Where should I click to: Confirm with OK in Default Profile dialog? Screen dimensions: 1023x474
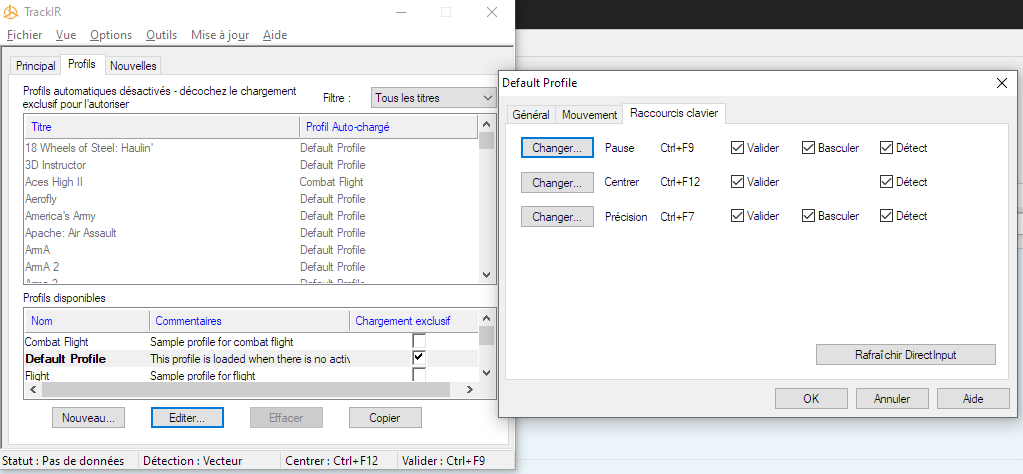811,398
